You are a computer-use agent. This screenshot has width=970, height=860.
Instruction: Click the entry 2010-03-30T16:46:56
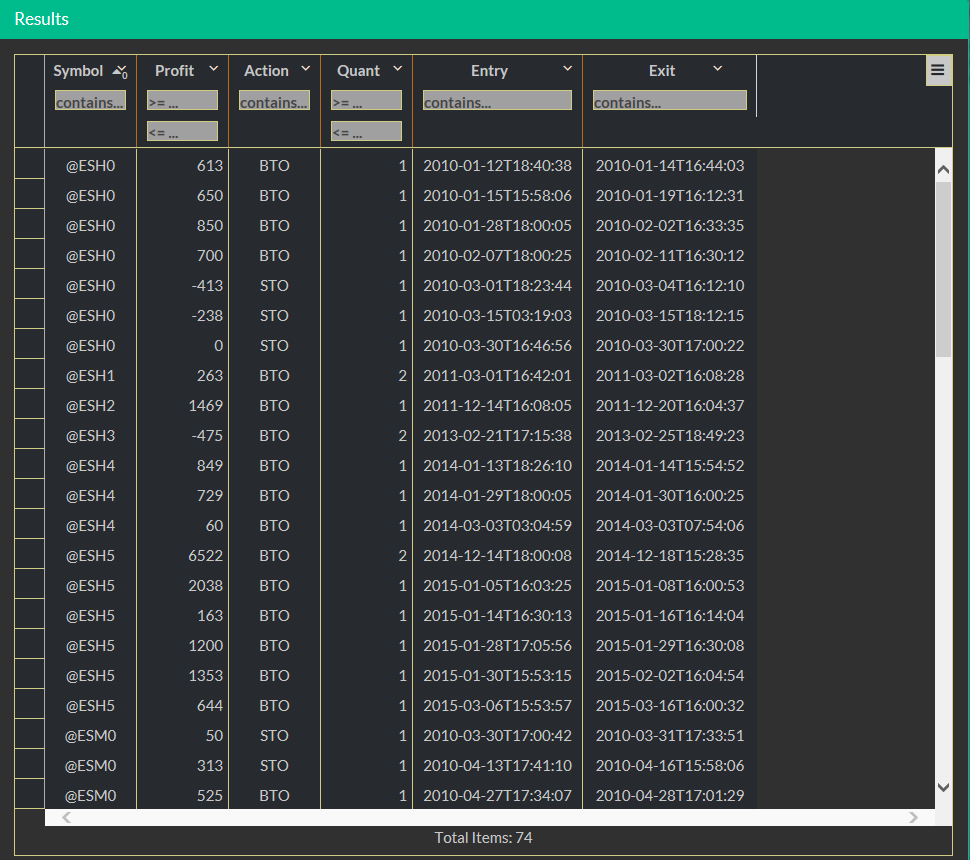497,345
